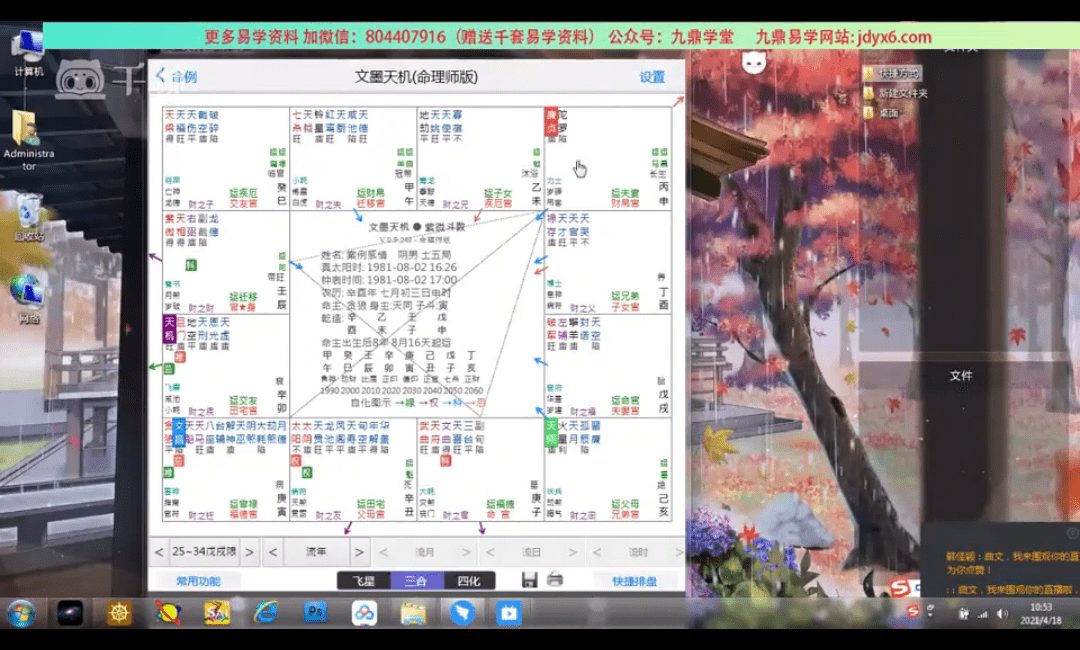Click the Windows Start button
The height and width of the screenshot is (650, 1080).
coord(21,611)
